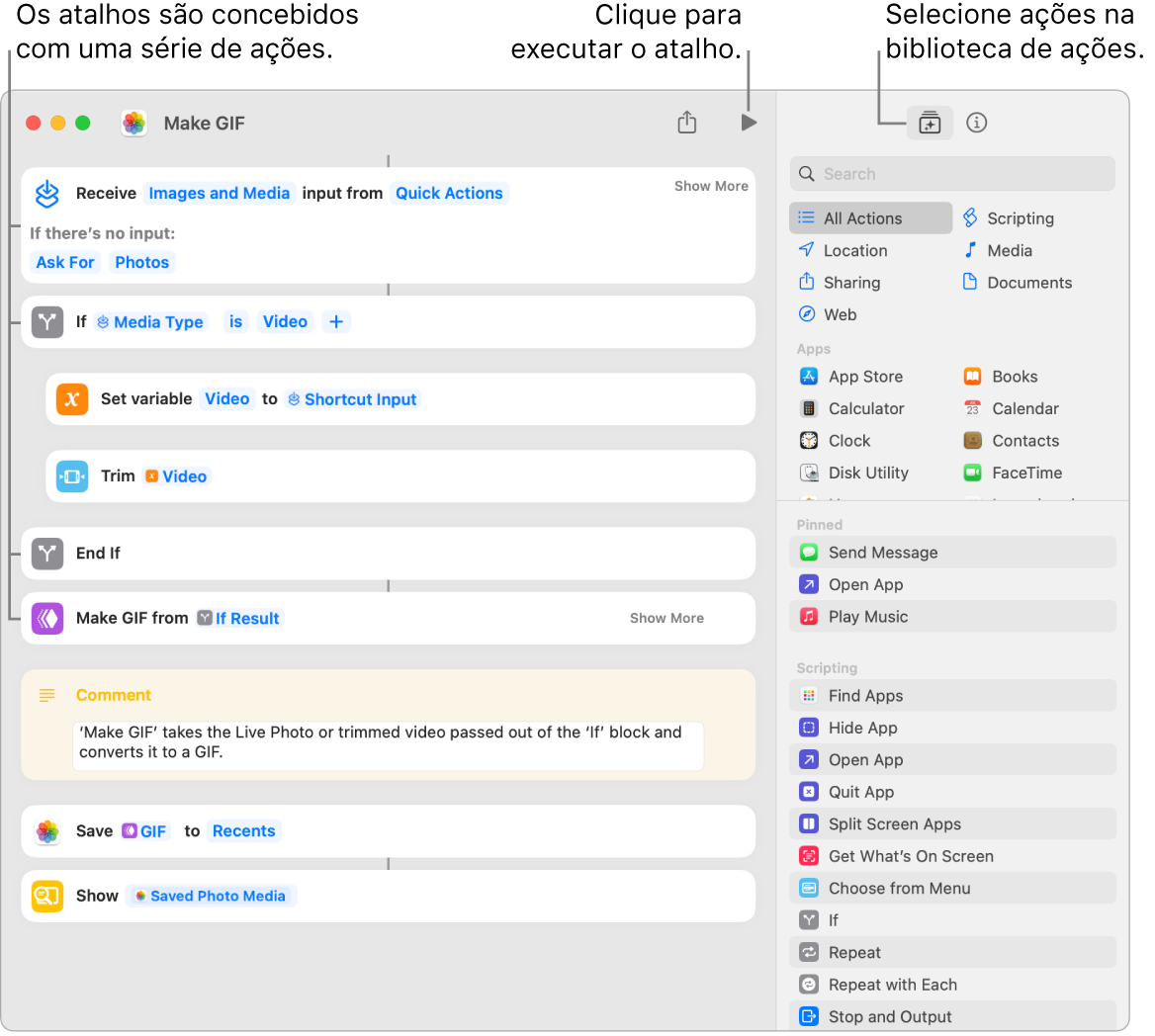Add the Stop and Output action

click(x=952, y=1017)
